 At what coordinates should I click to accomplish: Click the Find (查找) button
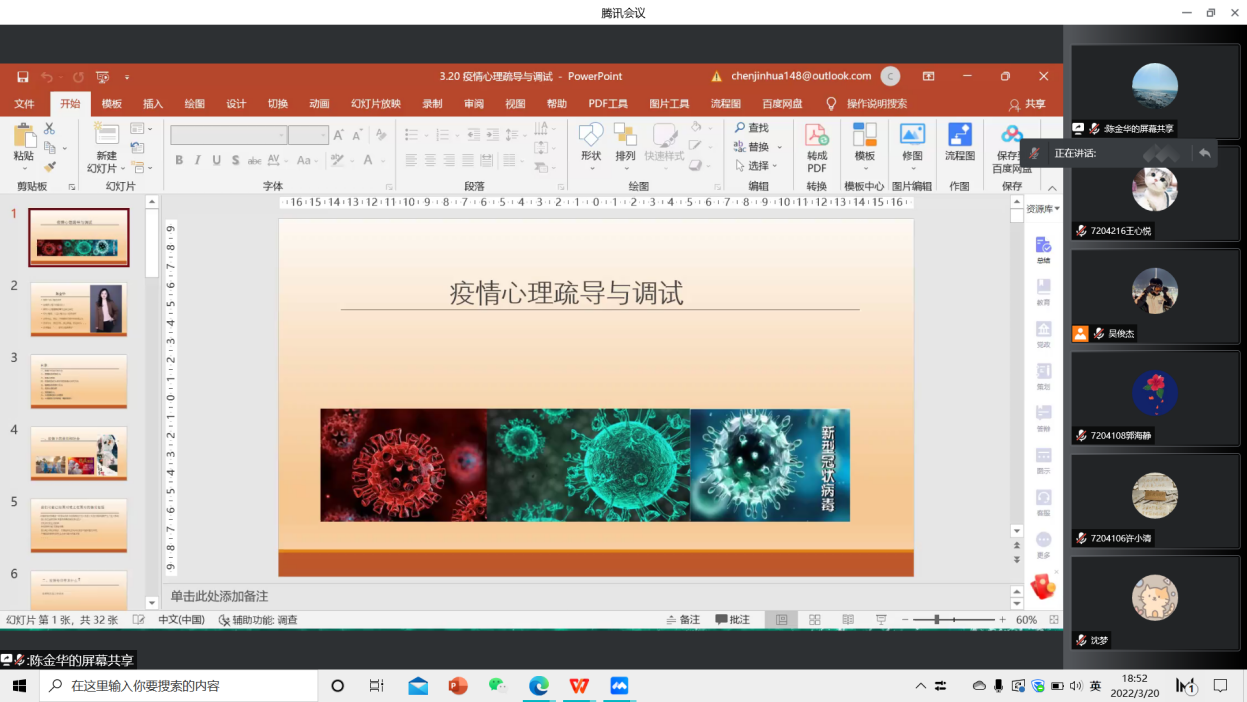(752, 128)
